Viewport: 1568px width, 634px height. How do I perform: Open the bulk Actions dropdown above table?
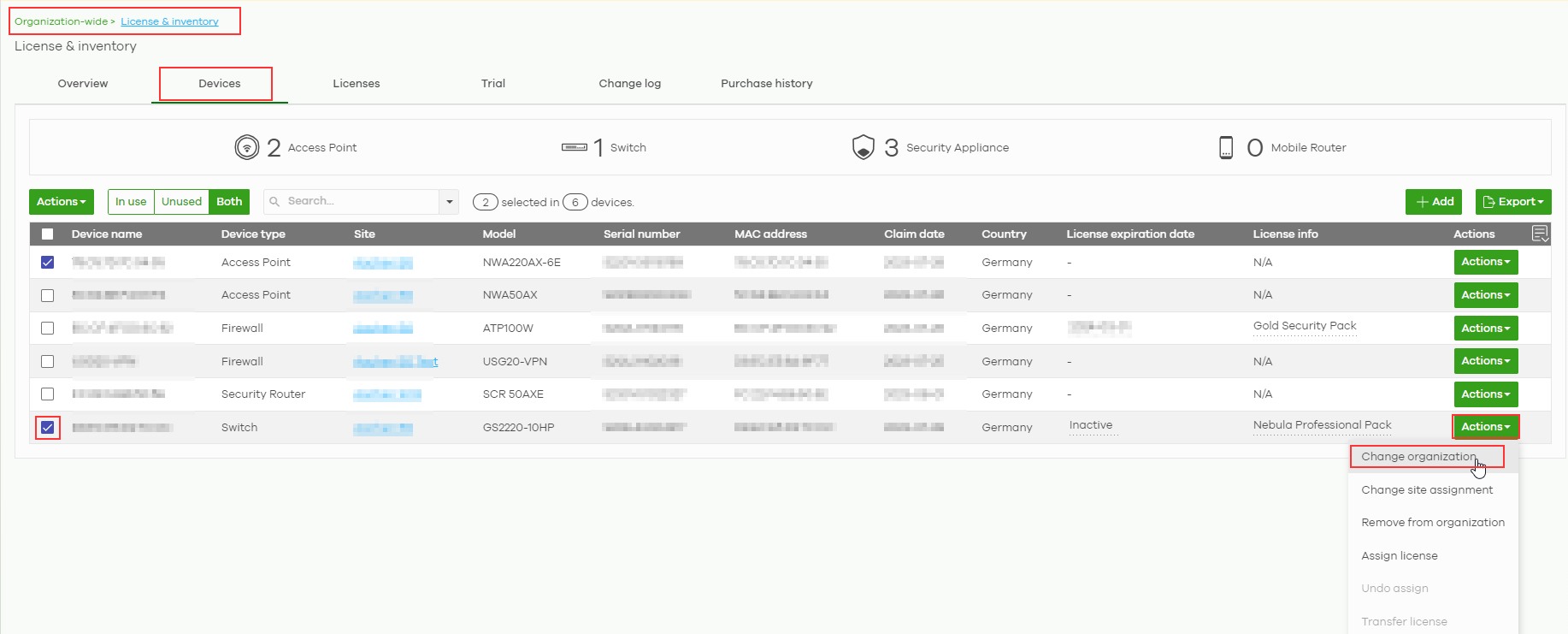61,202
